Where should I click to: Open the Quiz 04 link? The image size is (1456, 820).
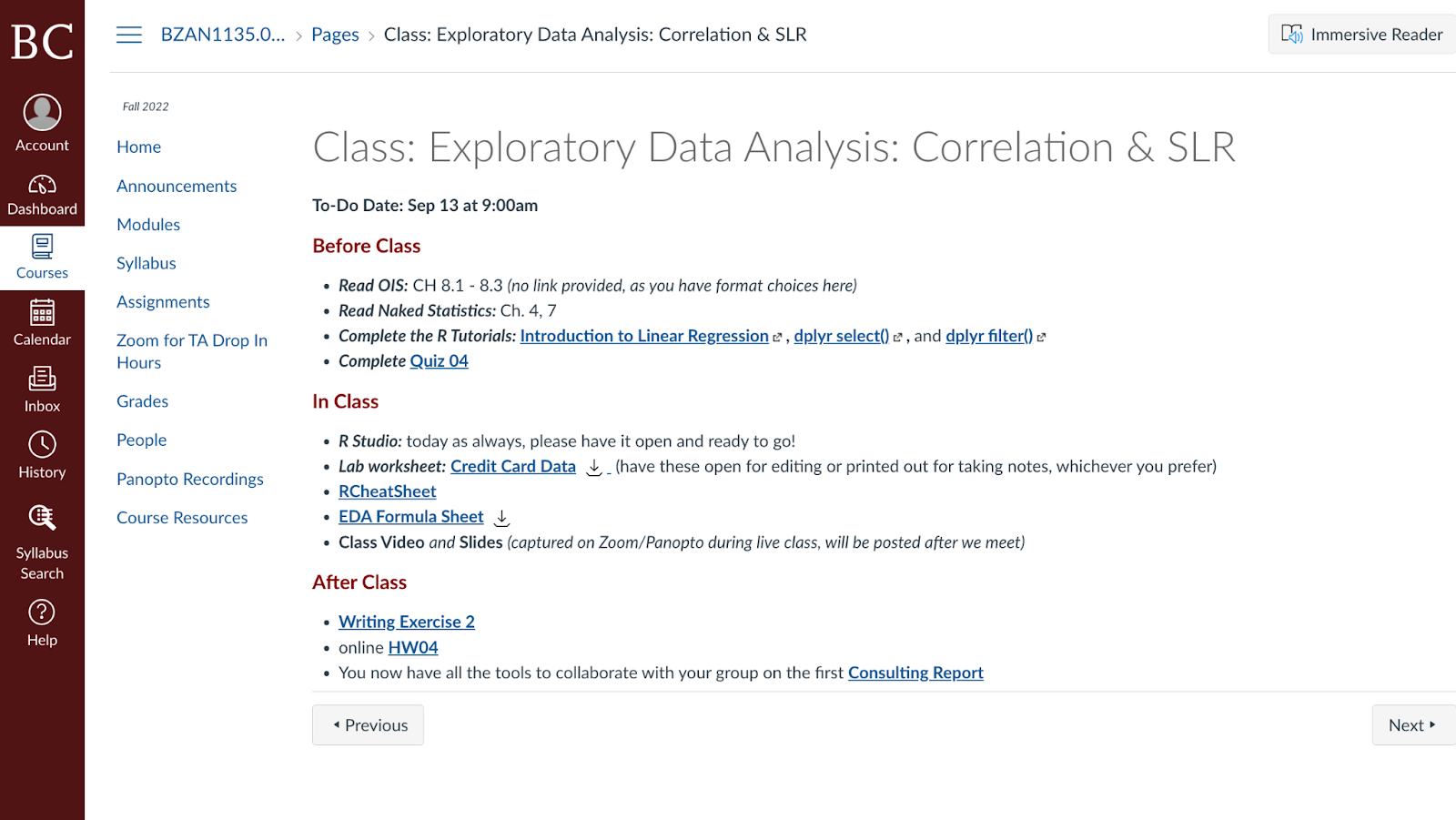point(439,361)
